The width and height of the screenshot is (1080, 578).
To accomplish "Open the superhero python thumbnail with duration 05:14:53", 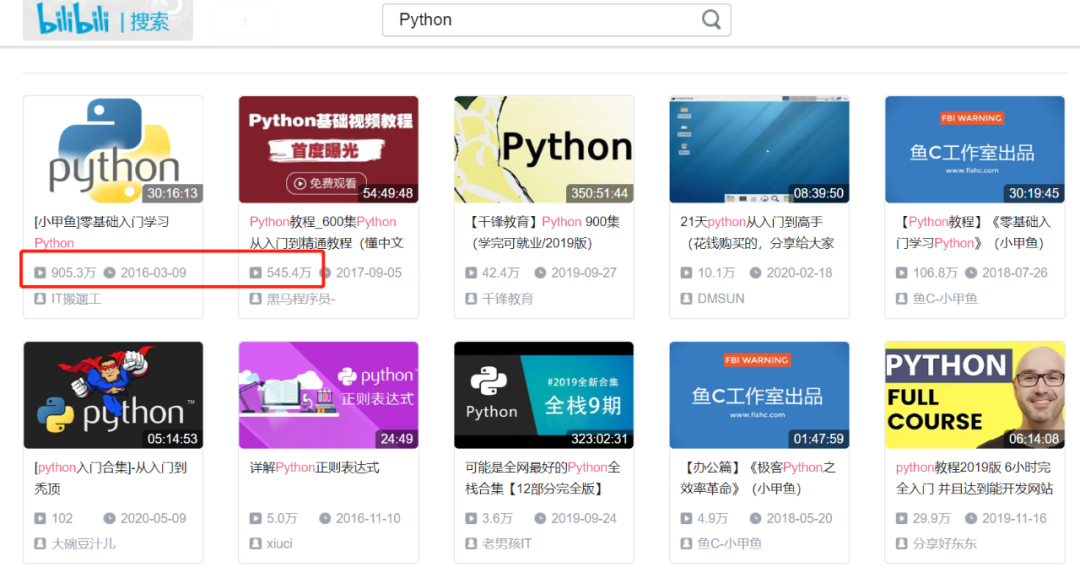I will pyautogui.click(x=114, y=395).
